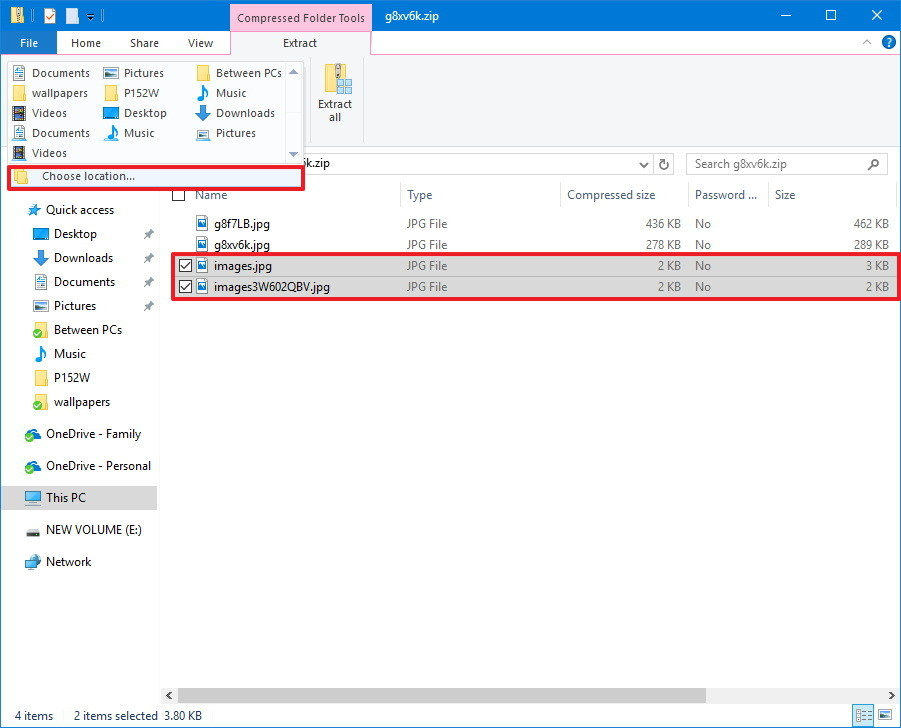
Task: Click horizontal scrollbar right arrow
Action: pyautogui.click(x=891, y=695)
